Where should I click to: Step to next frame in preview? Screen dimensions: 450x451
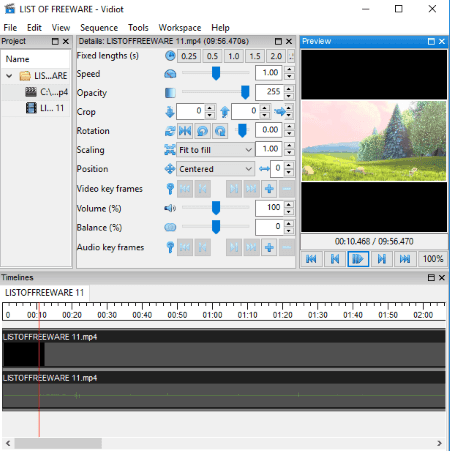click(x=382, y=259)
